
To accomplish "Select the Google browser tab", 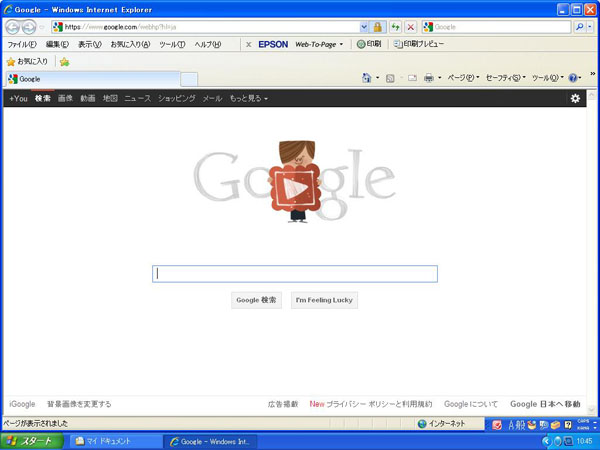I will click(93, 79).
